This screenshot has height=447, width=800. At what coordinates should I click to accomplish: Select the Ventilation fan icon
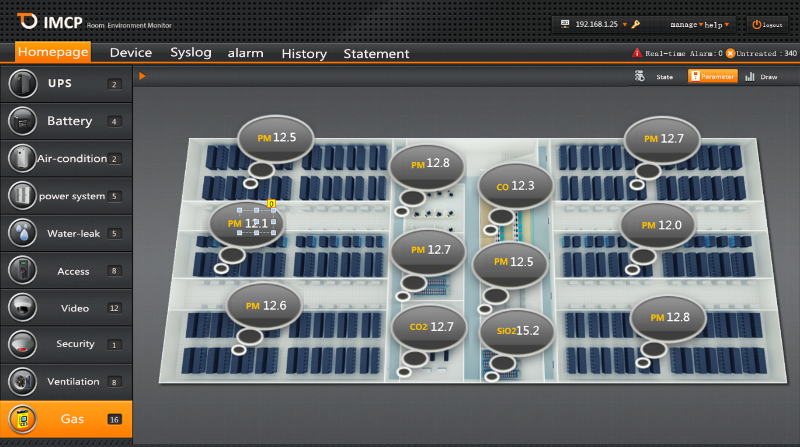click(22, 381)
